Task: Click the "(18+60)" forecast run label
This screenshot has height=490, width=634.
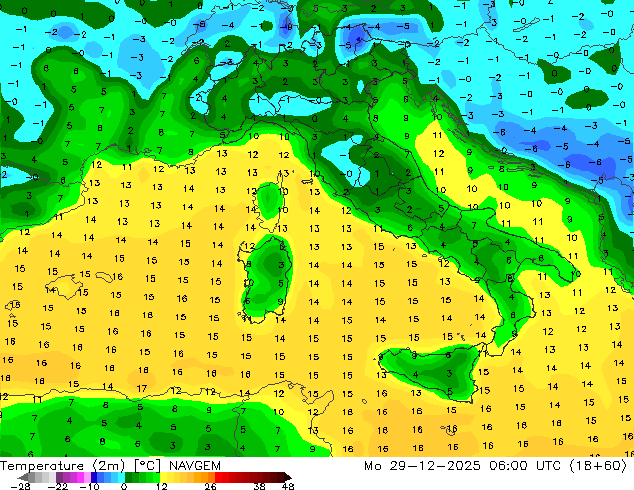Action: pos(599,466)
